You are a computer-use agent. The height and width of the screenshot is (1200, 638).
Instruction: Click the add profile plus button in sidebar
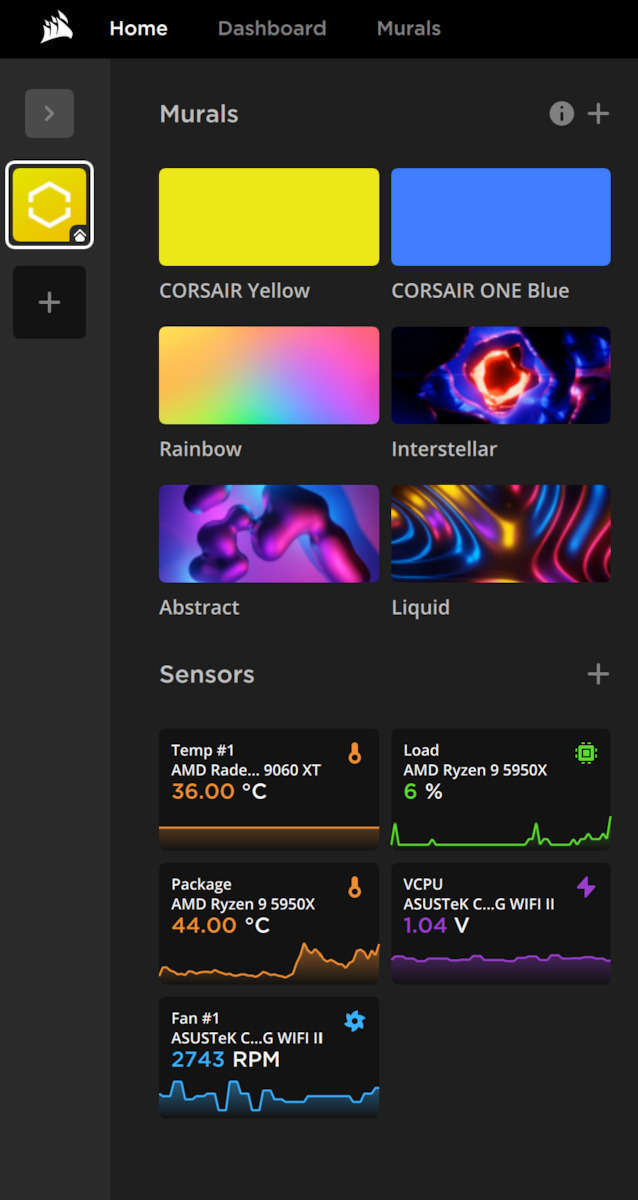(x=49, y=302)
